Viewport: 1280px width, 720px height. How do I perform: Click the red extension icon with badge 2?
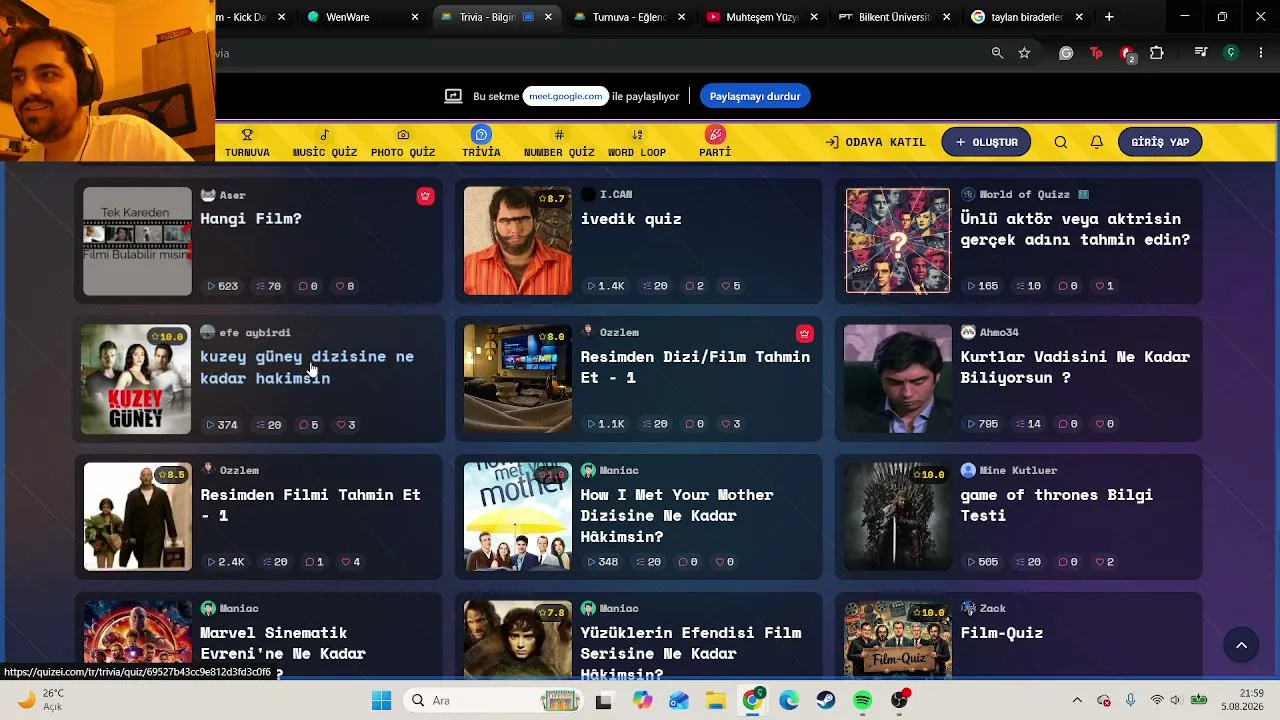tap(1127, 54)
